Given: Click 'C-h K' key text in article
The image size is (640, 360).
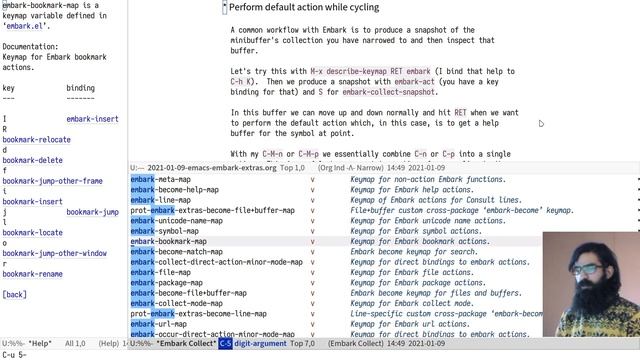Looking at the screenshot, I should pyautogui.click(x=241, y=82).
